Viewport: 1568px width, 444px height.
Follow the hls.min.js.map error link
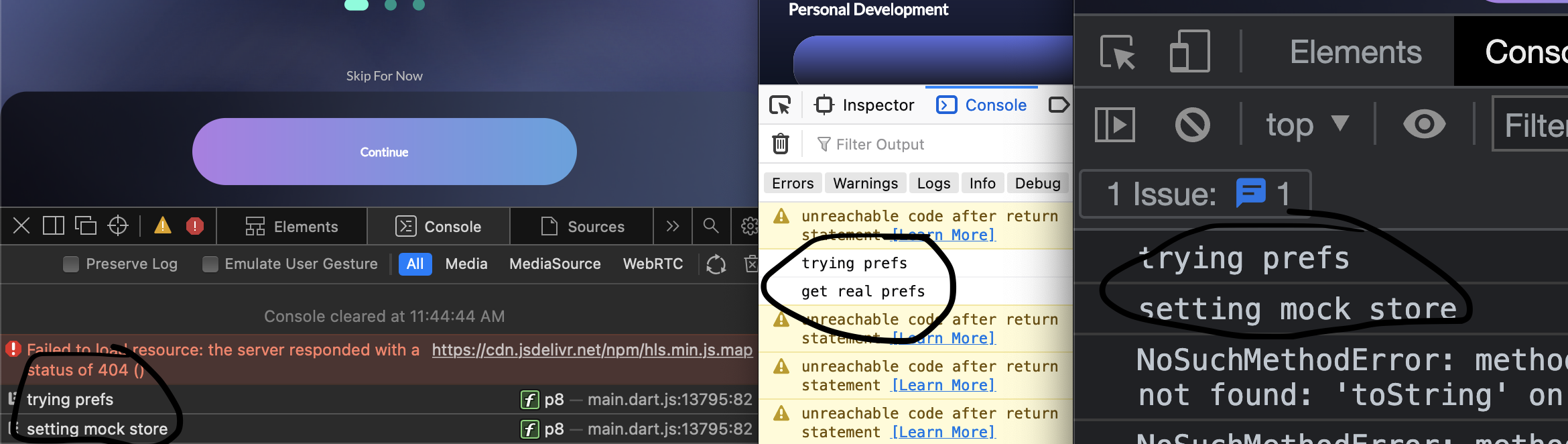tap(592, 349)
